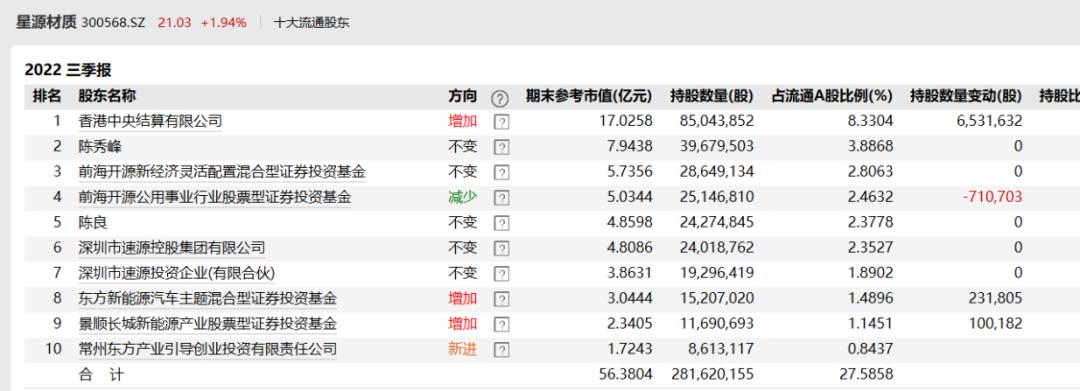Click the 增加 direction for 香港中央结算有限公司

coord(463,122)
